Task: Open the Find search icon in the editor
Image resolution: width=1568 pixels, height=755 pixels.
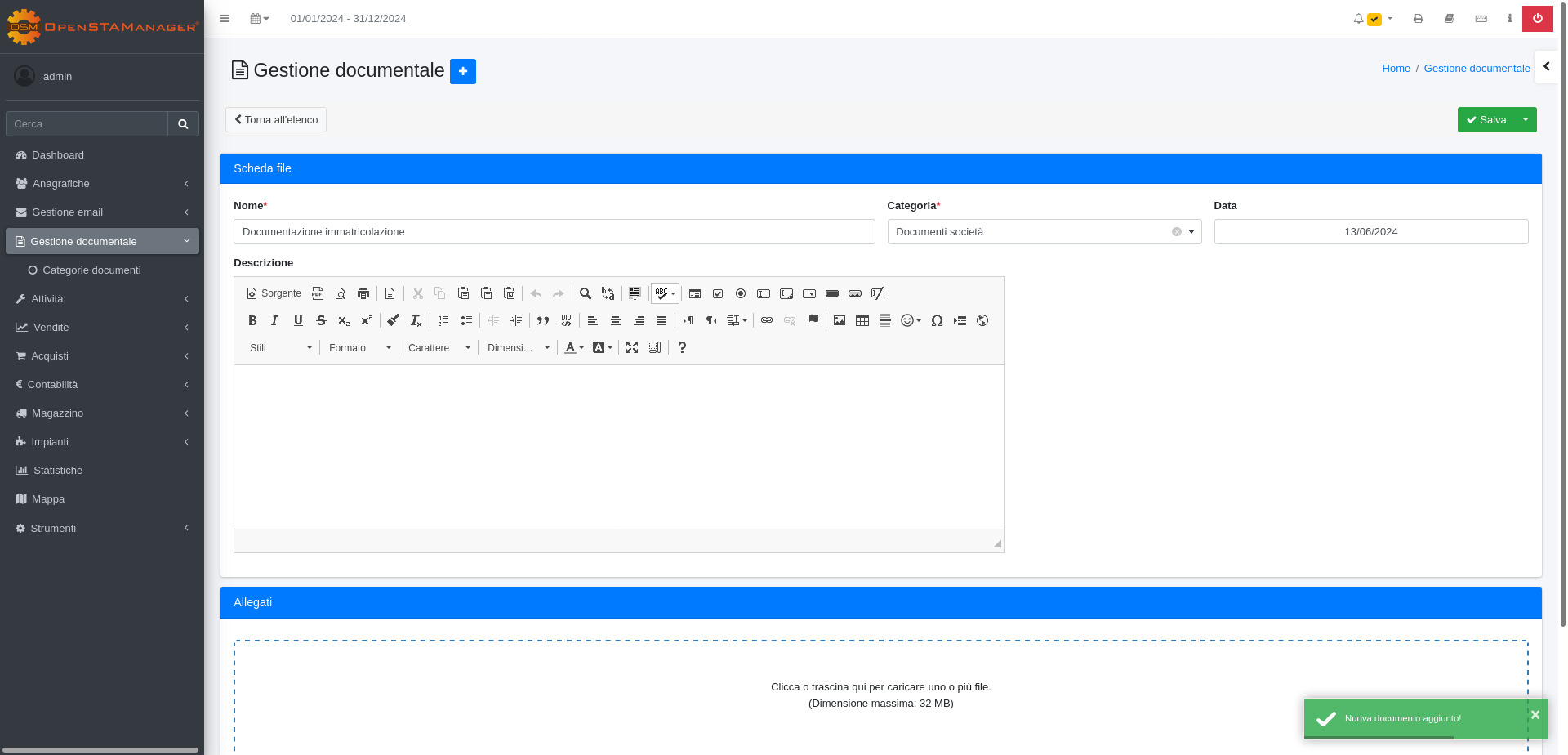Action: coord(586,293)
